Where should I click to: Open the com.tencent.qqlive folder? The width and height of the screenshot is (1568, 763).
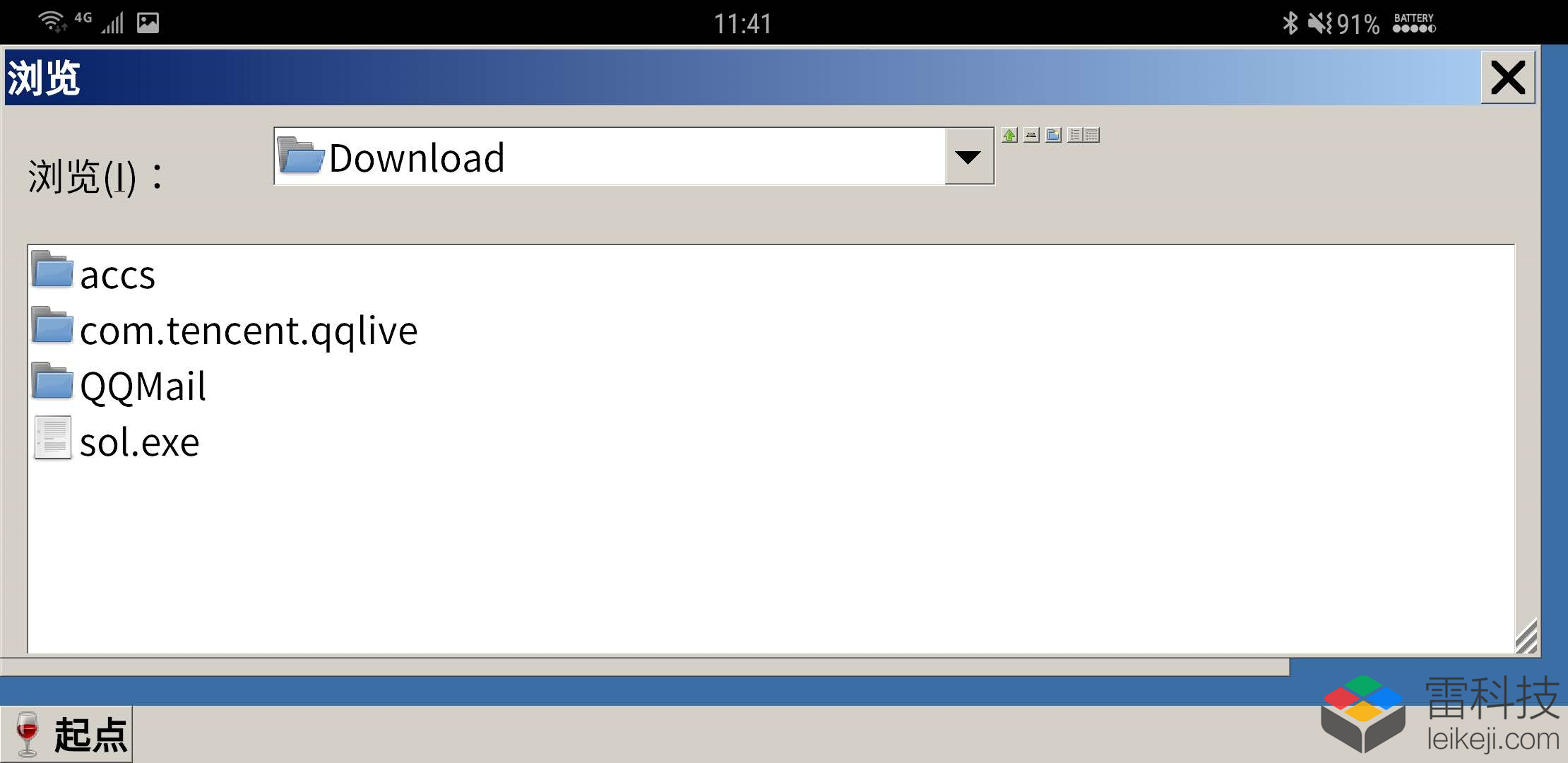pos(247,329)
